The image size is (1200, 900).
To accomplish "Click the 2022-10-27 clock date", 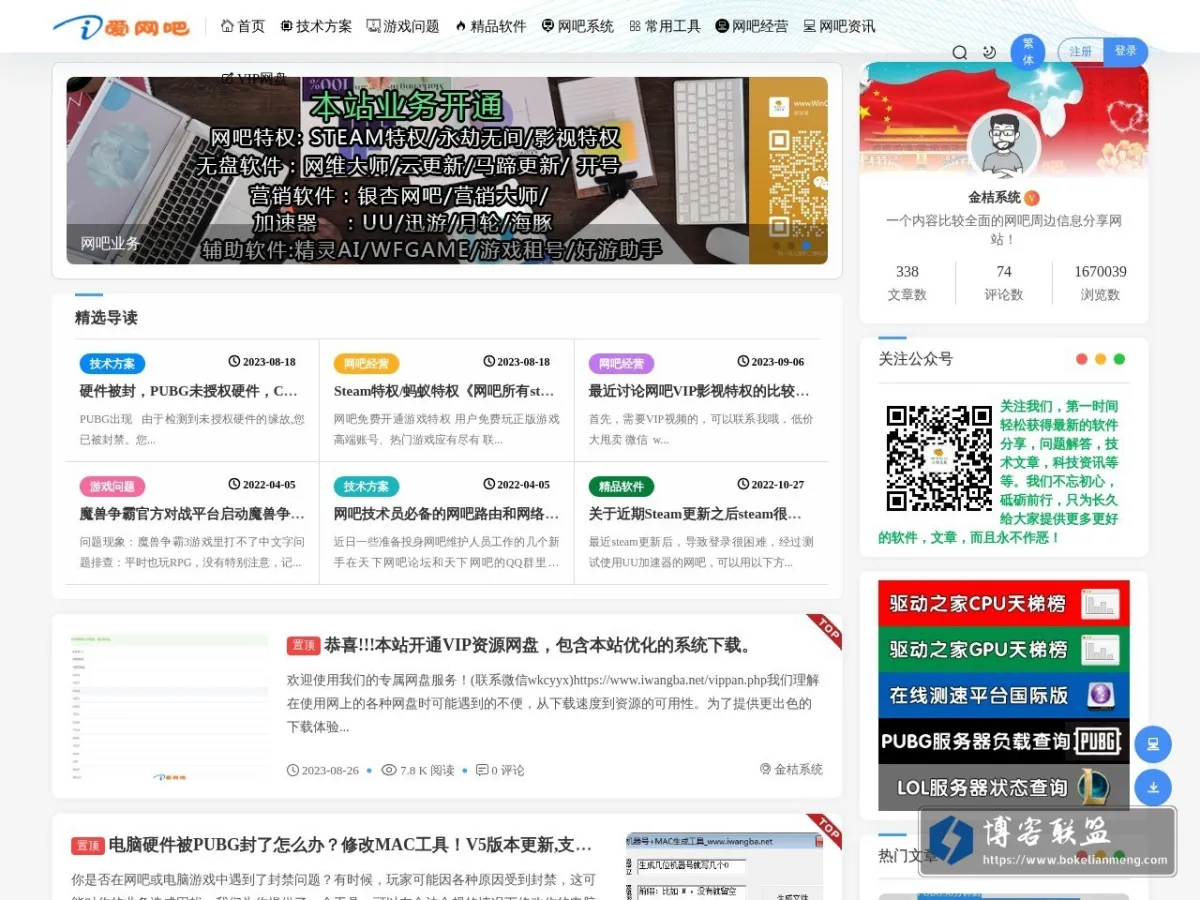I will coord(771,485).
